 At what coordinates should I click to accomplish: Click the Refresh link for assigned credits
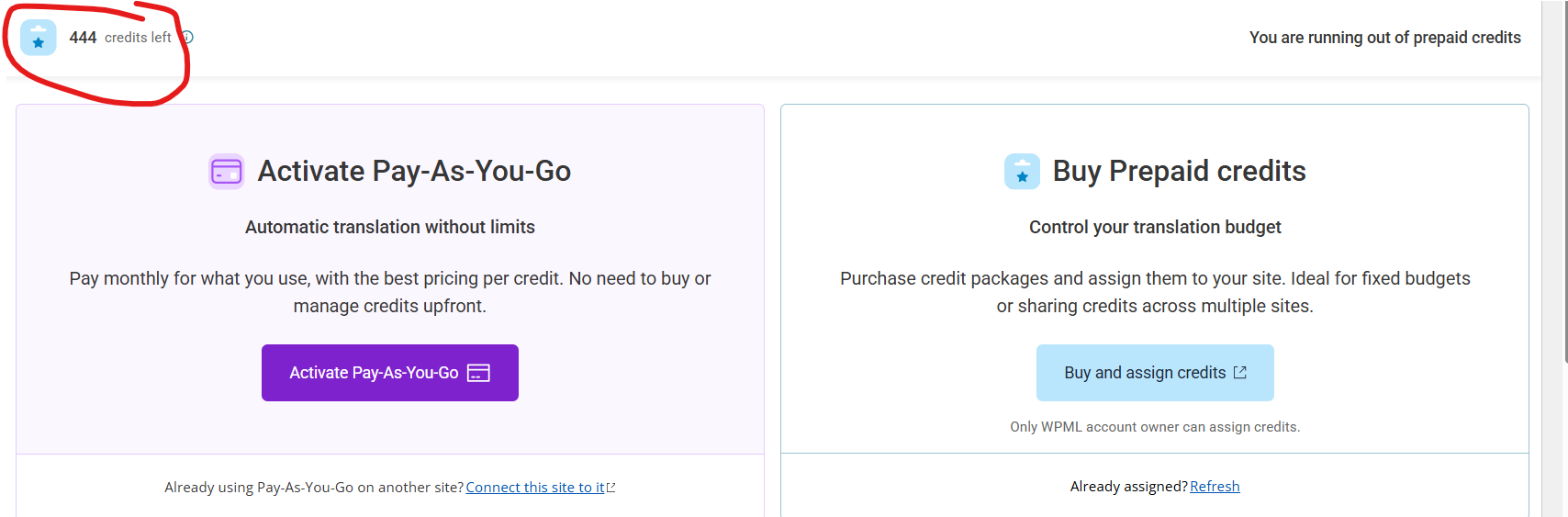pyautogui.click(x=1215, y=487)
